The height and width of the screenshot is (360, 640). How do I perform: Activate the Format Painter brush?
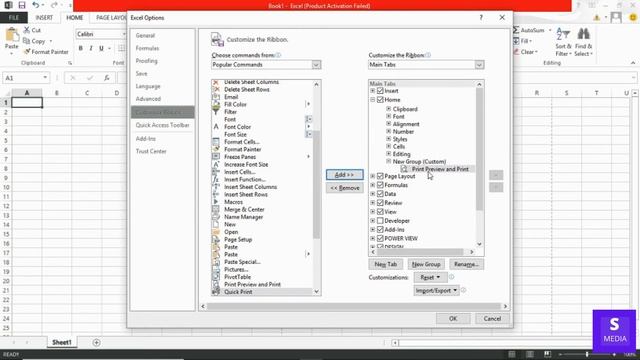coord(46,52)
